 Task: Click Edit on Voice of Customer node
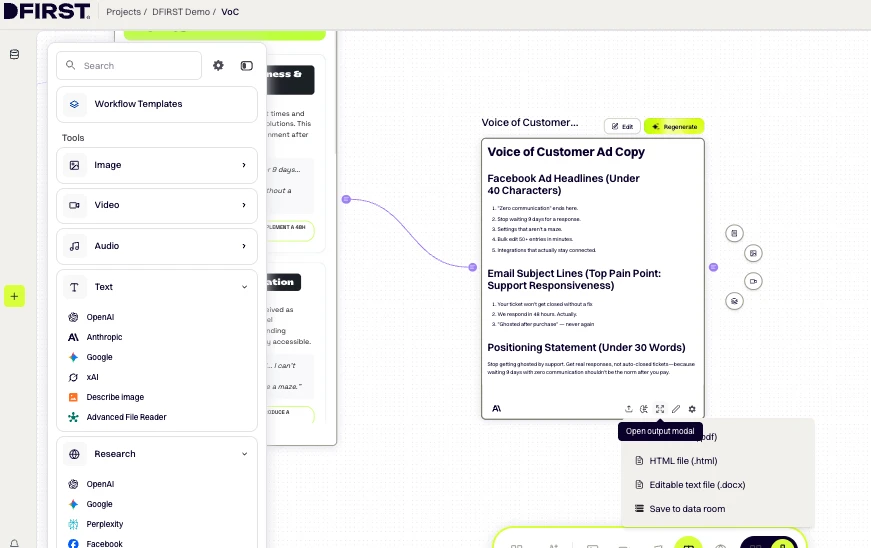tap(622, 127)
